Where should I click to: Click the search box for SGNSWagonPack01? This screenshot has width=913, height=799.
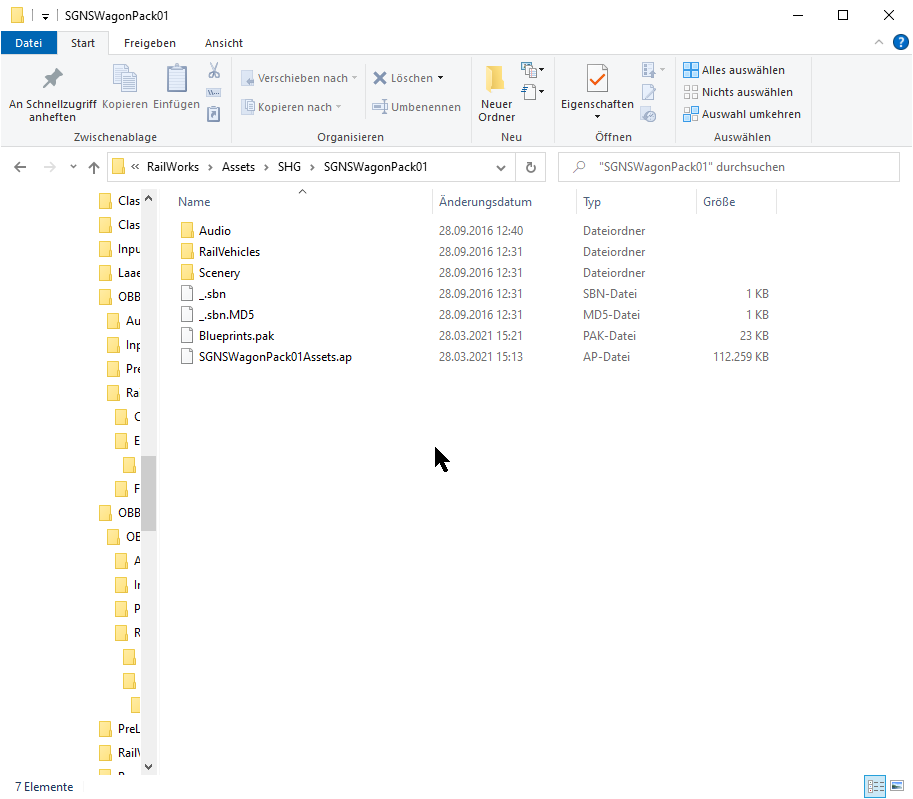pyautogui.click(x=729, y=167)
